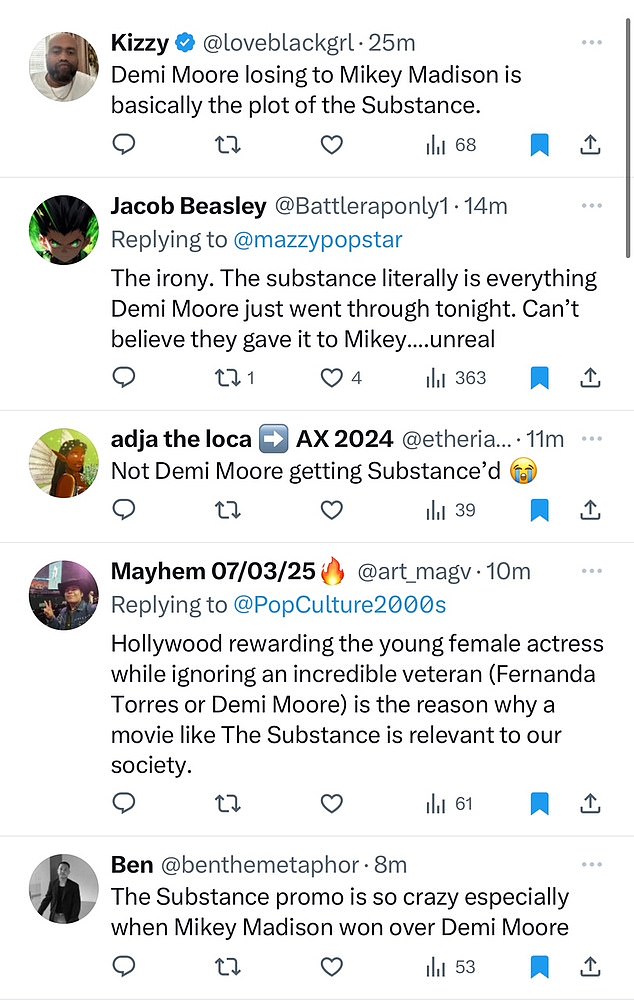Screen dimensions: 634x1004
Task: Repost Kizzy's tweet
Action: coord(227,145)
